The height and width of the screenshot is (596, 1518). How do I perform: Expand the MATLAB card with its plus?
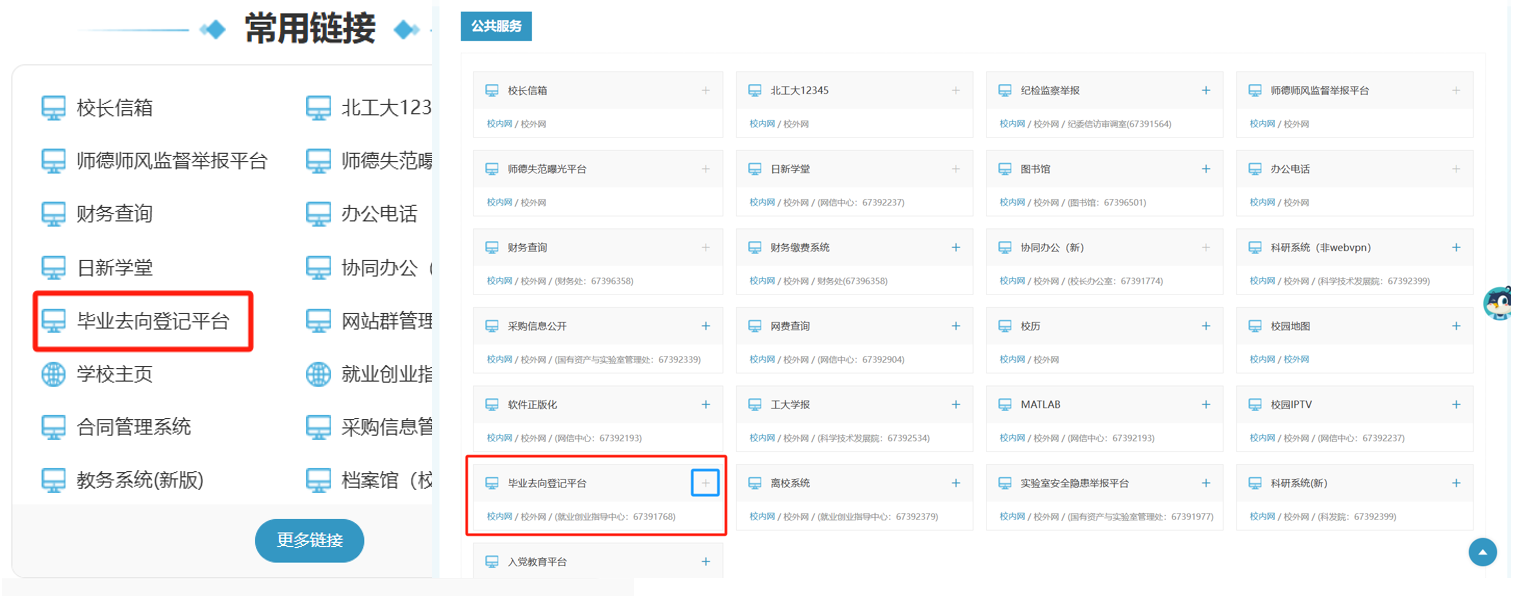pyautogui.click(x=1205, y=405)
